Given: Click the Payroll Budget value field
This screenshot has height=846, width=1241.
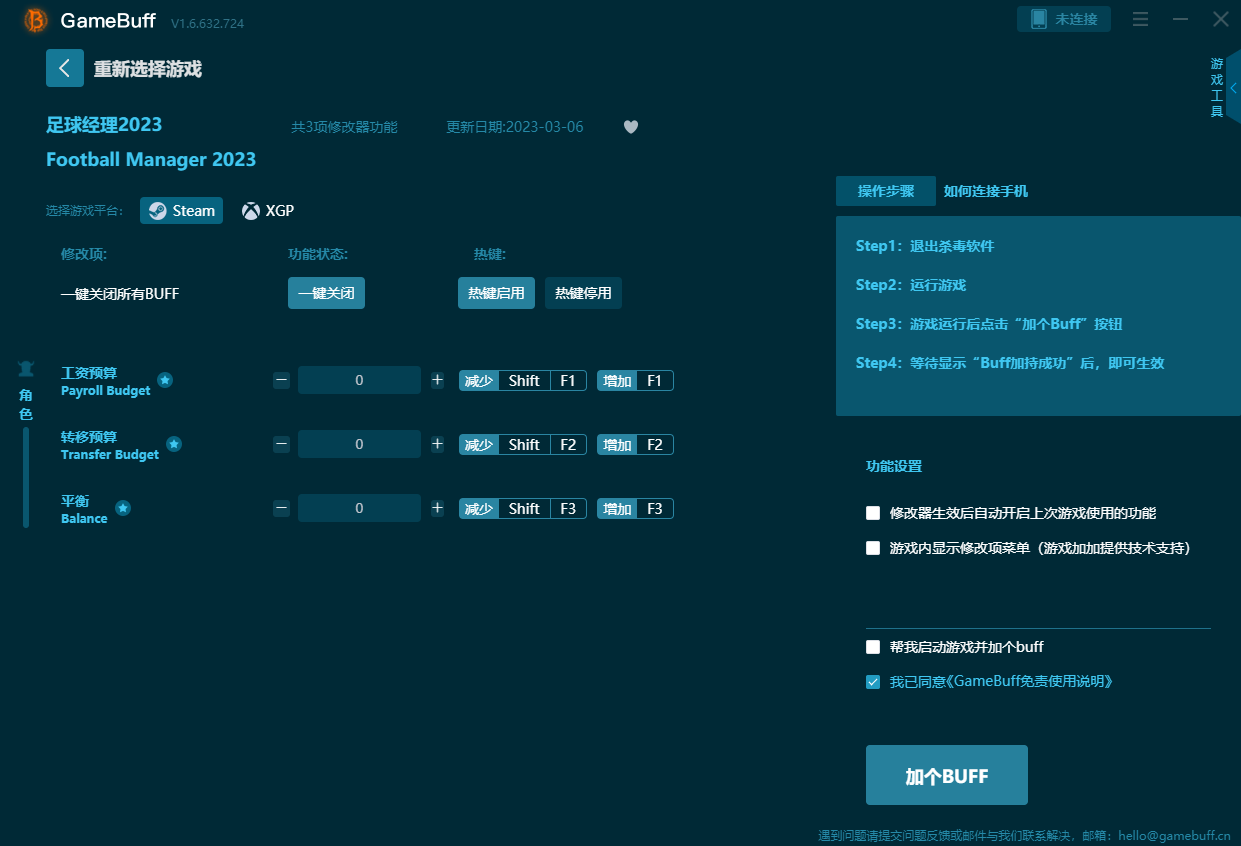Looking at the screenshot, I should pyautogui.click(x=359, y=380).
